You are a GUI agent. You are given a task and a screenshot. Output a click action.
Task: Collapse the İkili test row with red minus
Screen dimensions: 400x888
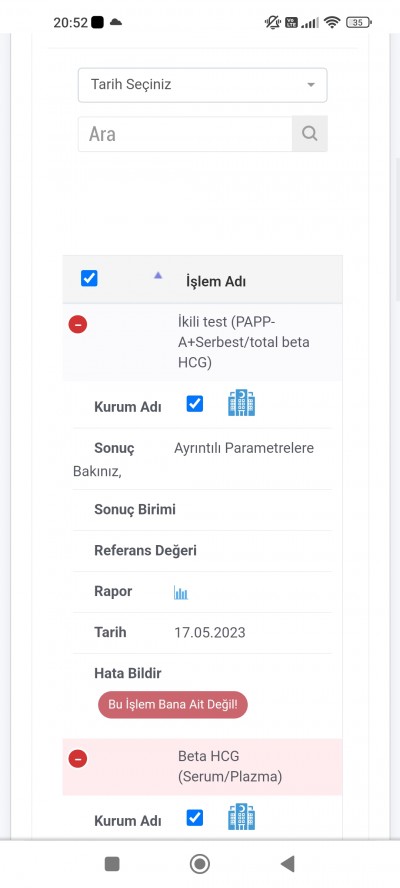pos(78,325)
